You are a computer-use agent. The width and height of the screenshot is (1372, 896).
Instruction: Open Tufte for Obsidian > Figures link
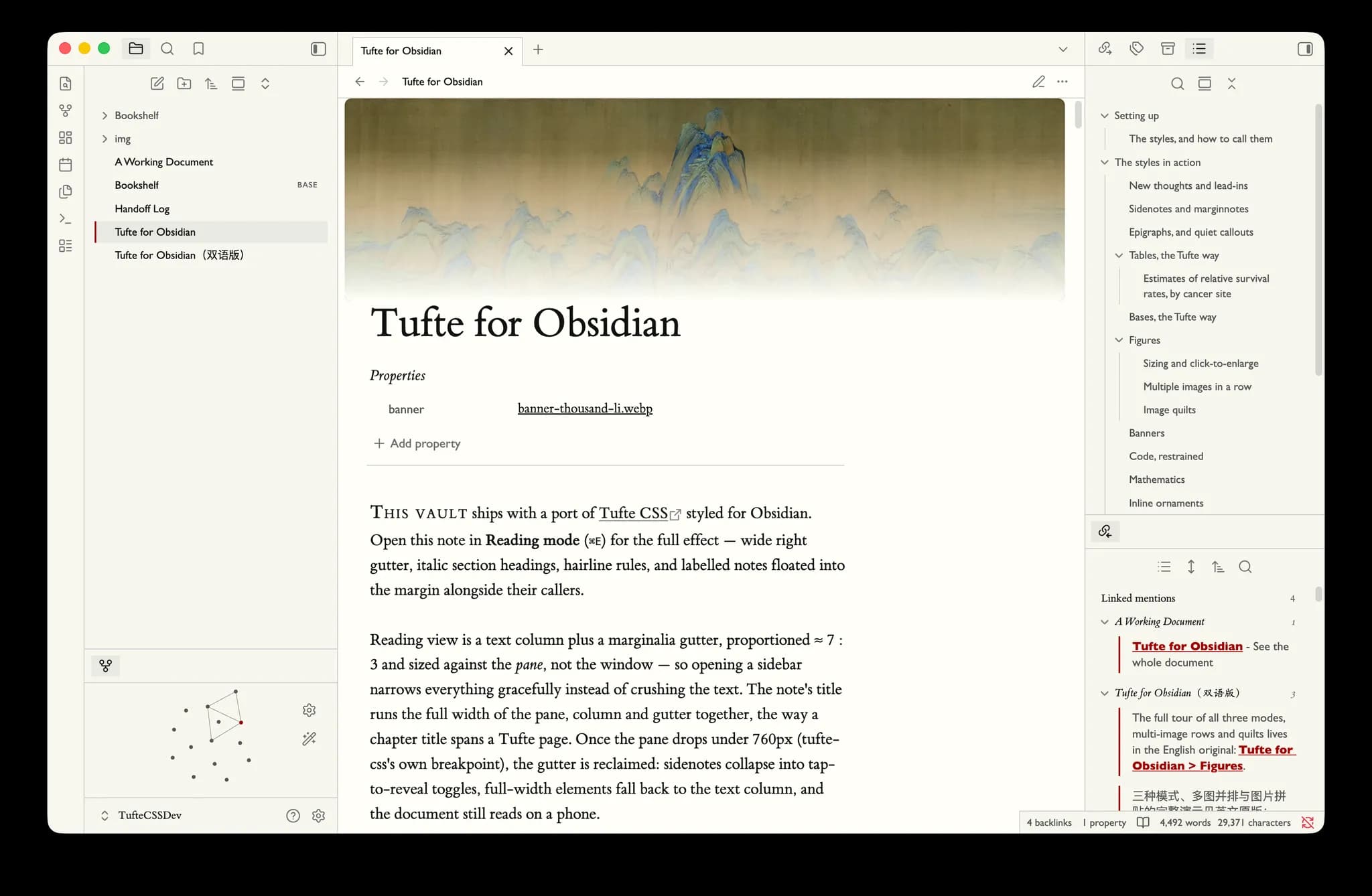coord(1213,758)
